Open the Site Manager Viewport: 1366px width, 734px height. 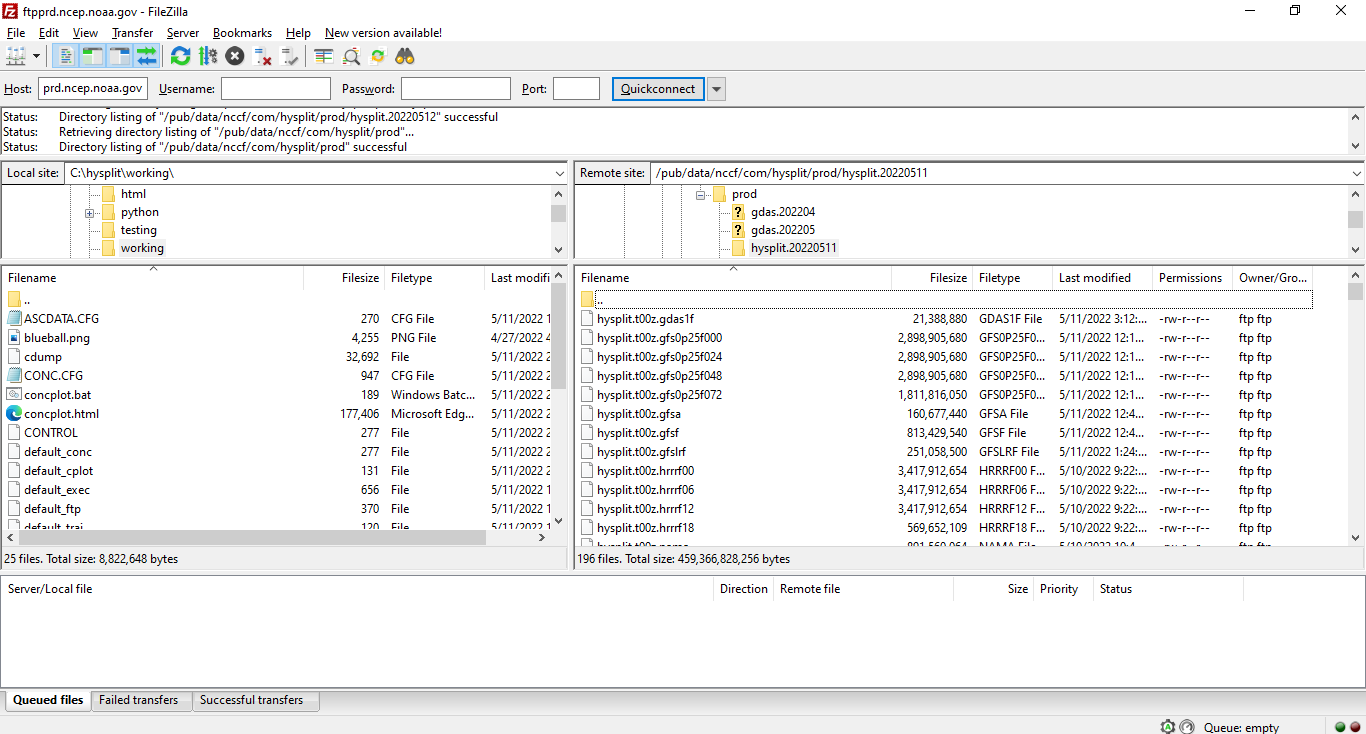(x=17, y=56)
